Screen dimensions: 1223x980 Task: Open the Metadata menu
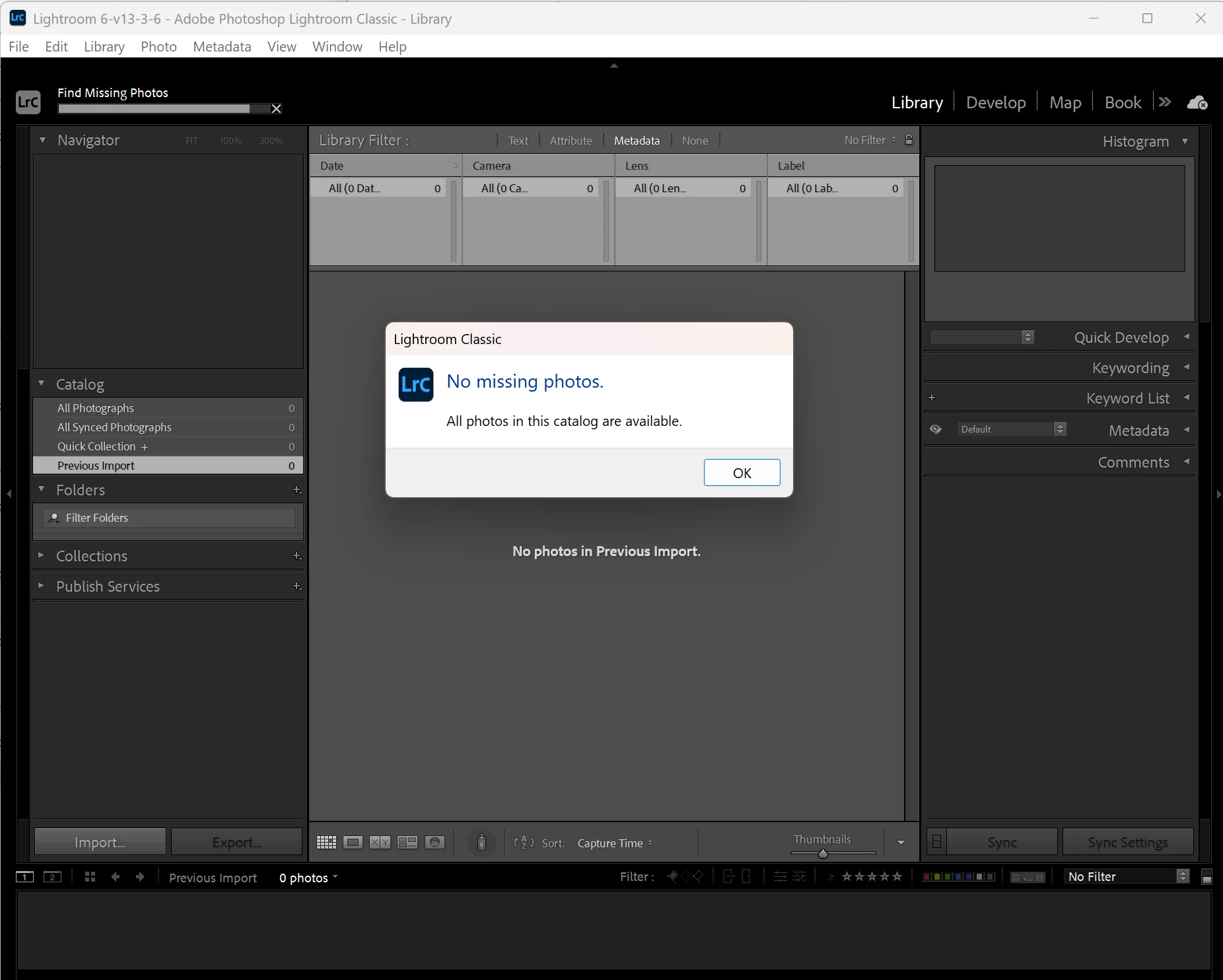(222, 46)
